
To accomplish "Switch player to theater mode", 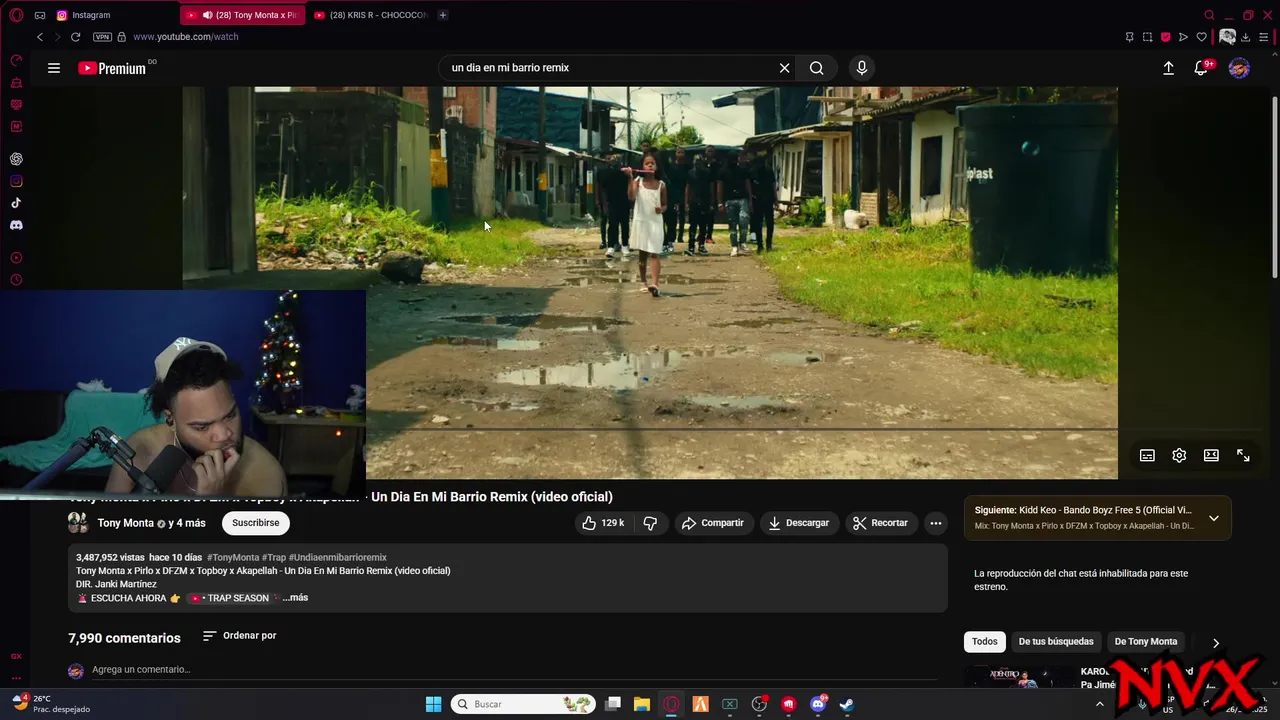I will coord(1211,455).
